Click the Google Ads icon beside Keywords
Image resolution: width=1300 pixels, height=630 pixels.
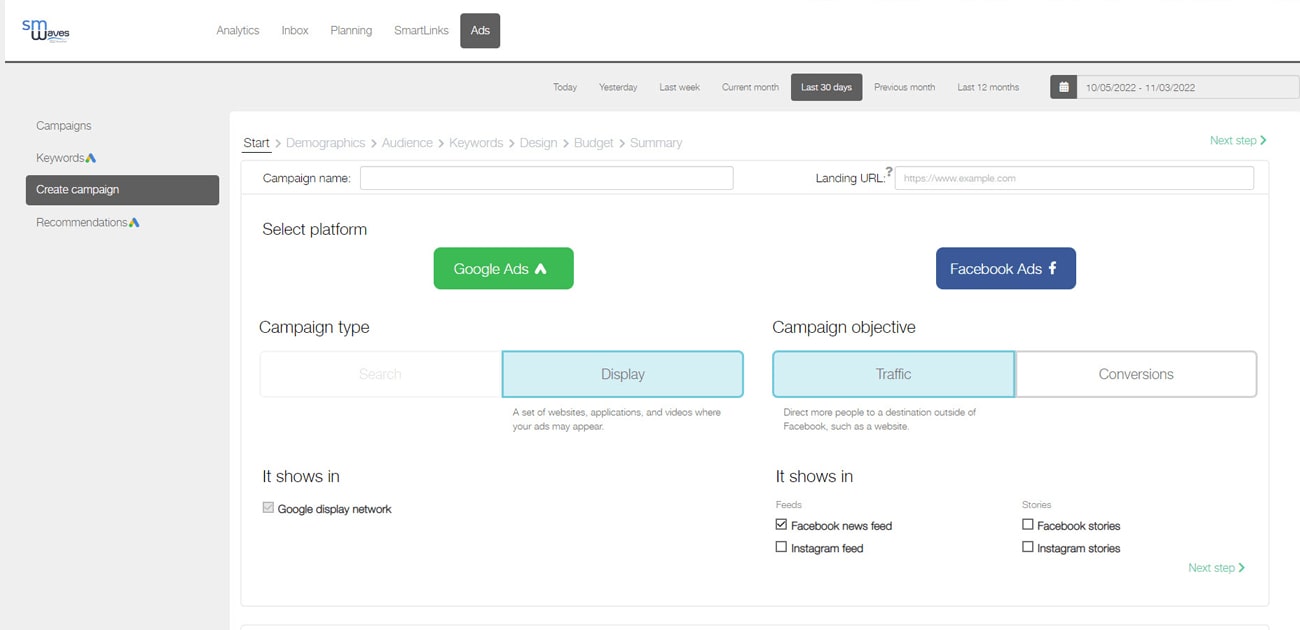[x=91, y=158]
